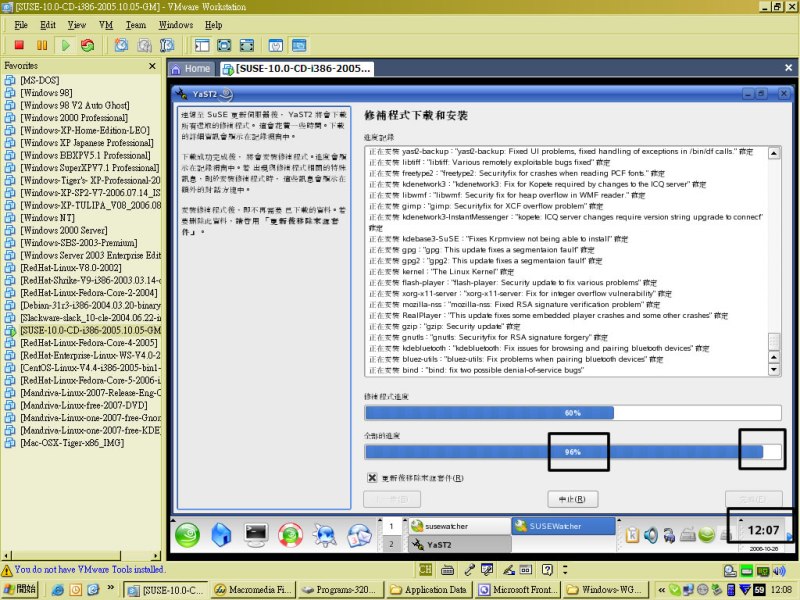Open Application Data taskbar window

point(429,590)
